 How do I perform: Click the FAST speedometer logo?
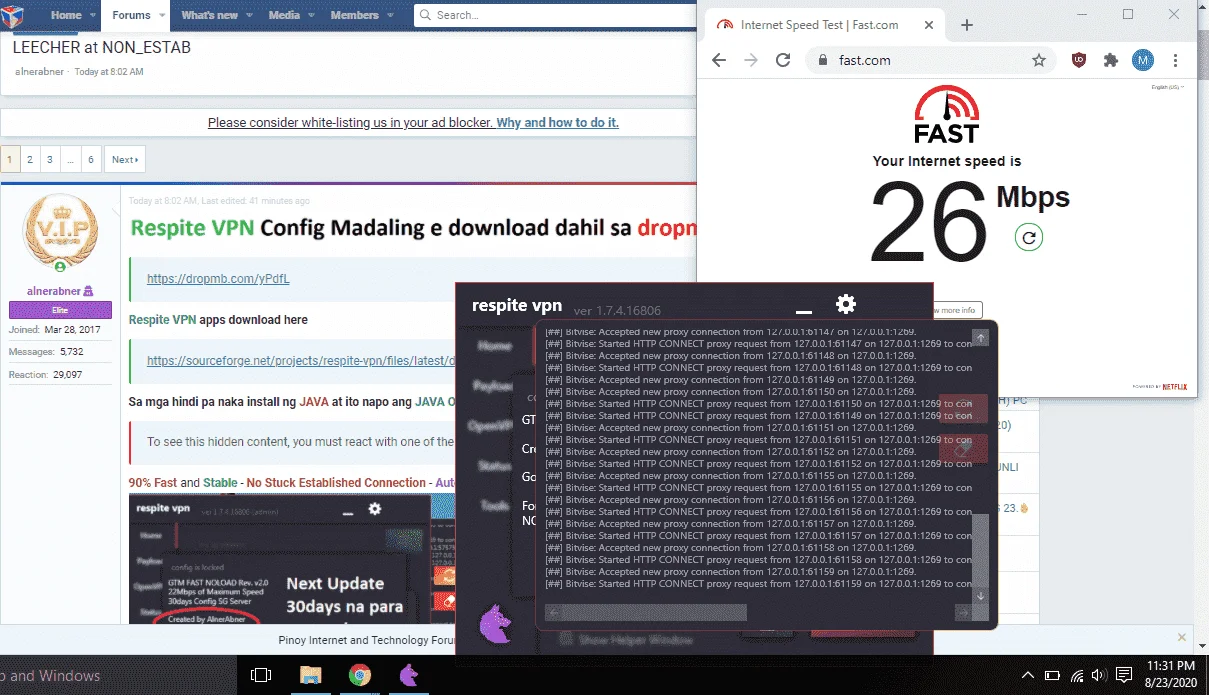pos(946,114)
